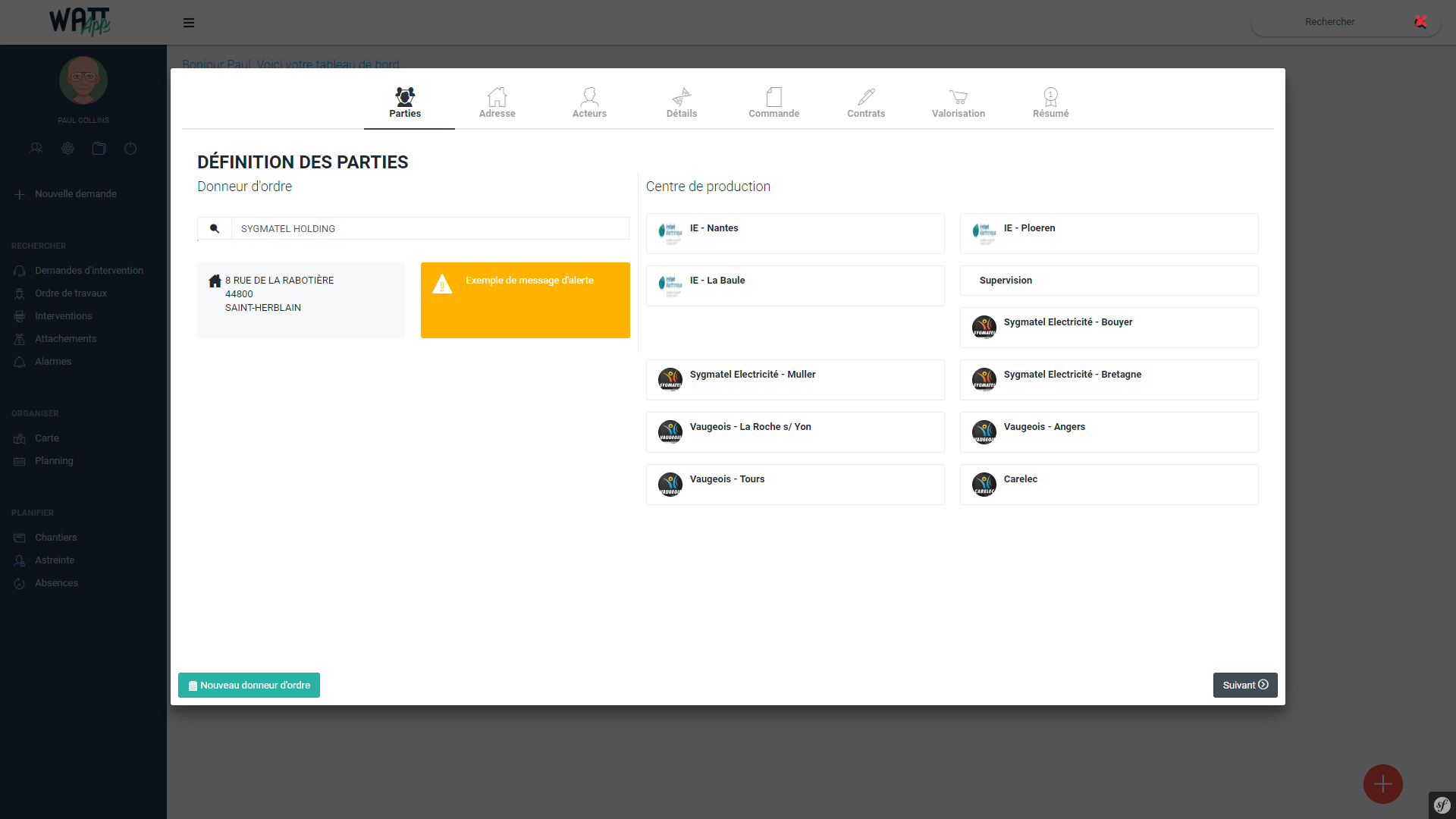The height and width of the screenshot is (819, 1456).
Task: Click the hamburger menu icon
Action: point(189,23)
